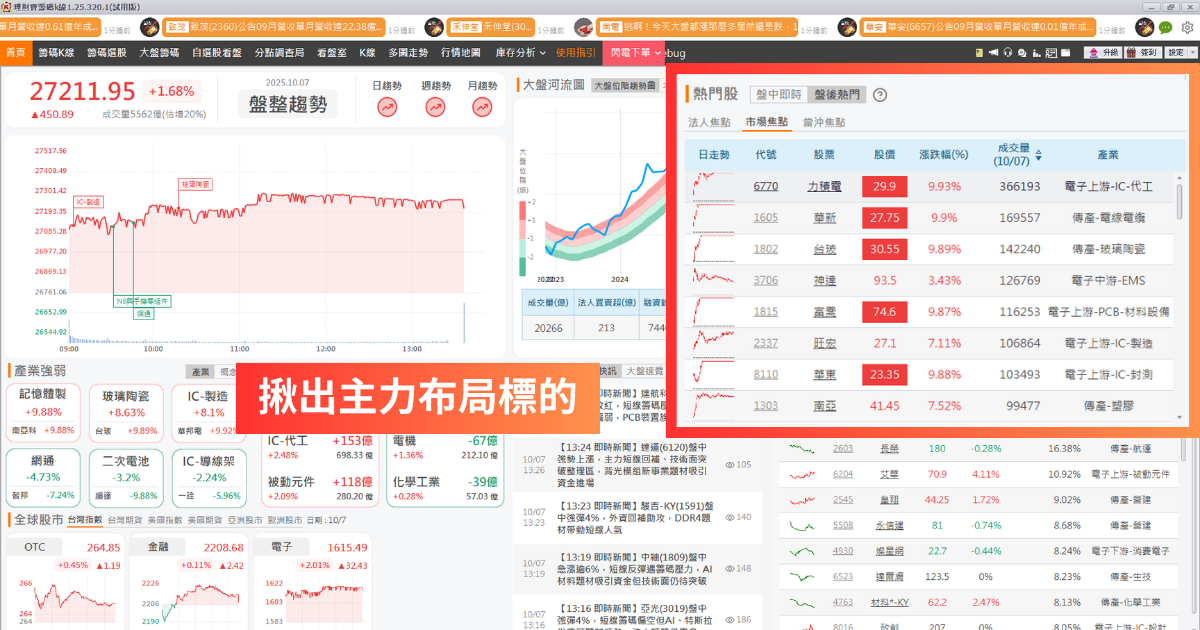Screen dimensions: 1200x630
Task: Click the 月趨勢 trend arrow icon
Action: pyautogui.click(x=483, y=107)
